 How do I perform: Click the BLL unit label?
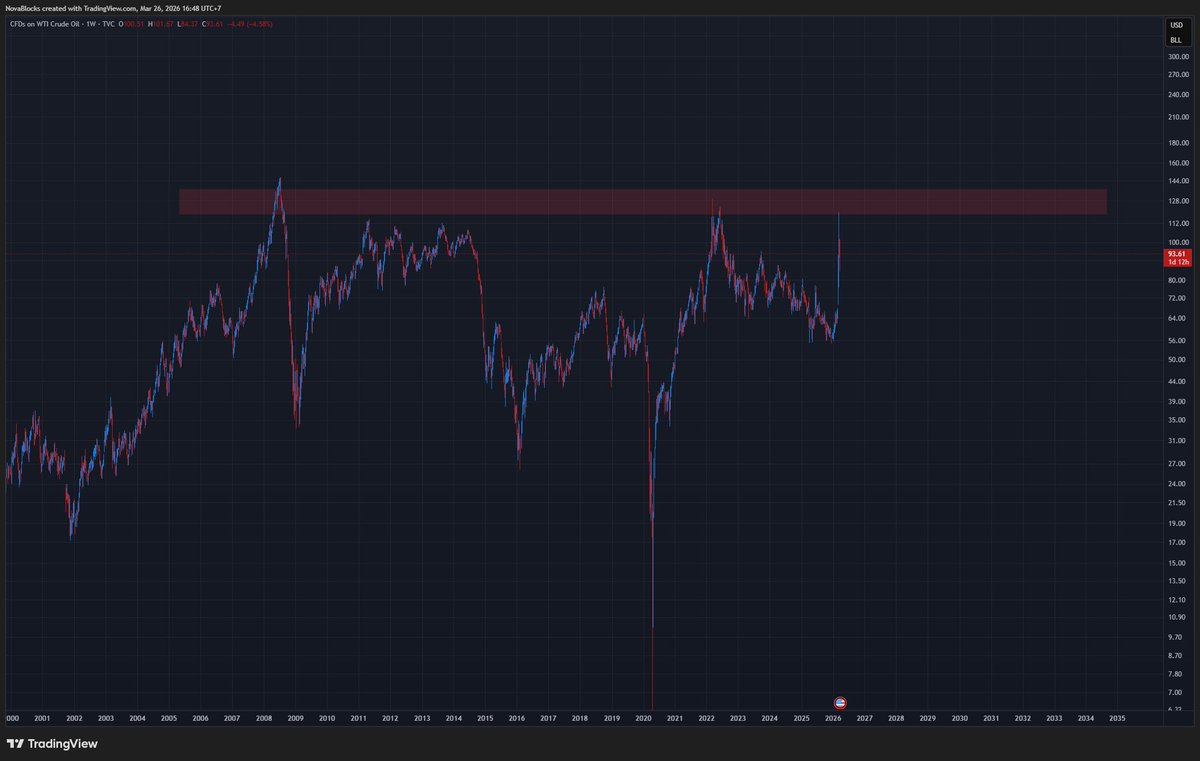coord(1176,40)
